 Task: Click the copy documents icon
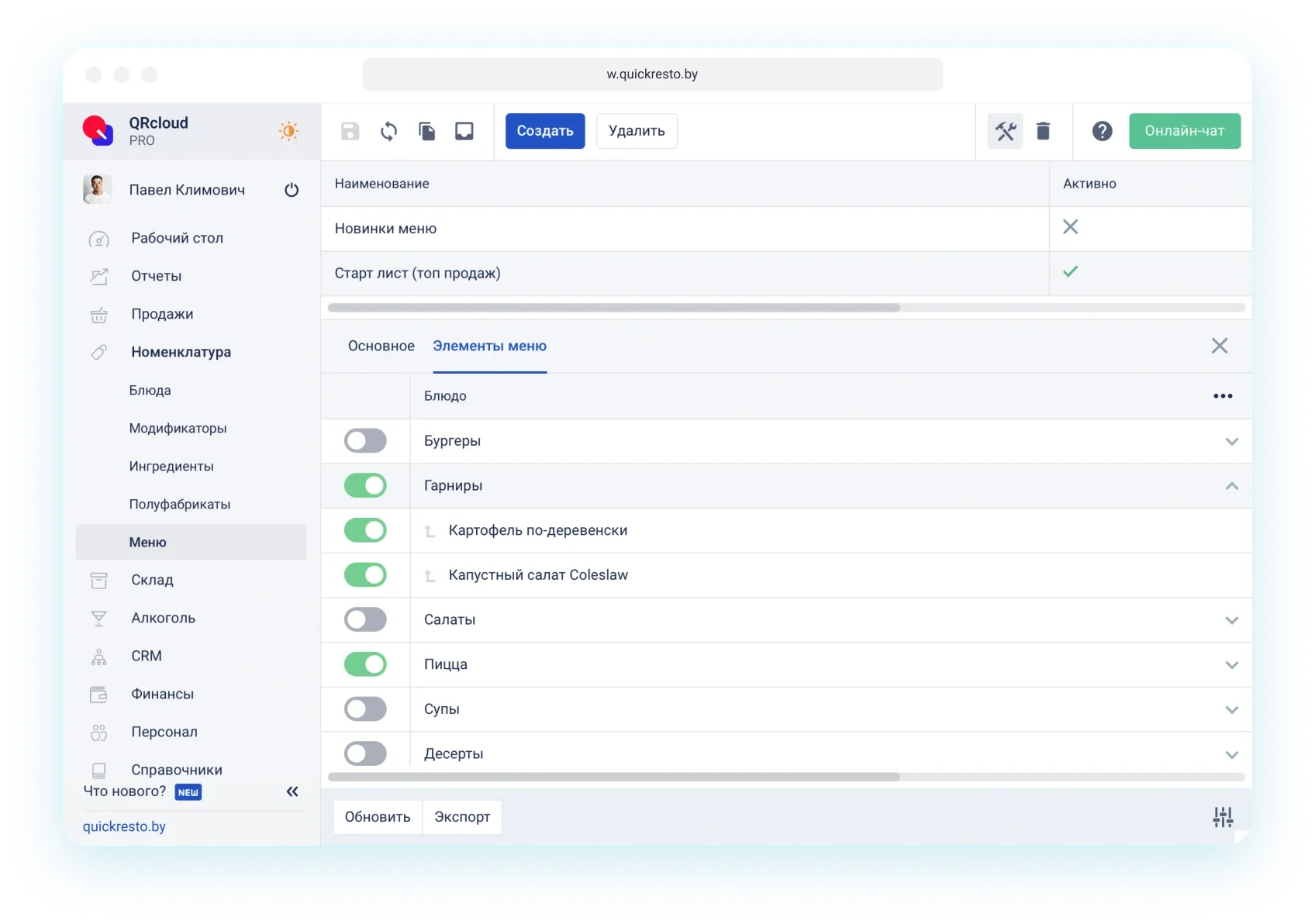(426, 131)
